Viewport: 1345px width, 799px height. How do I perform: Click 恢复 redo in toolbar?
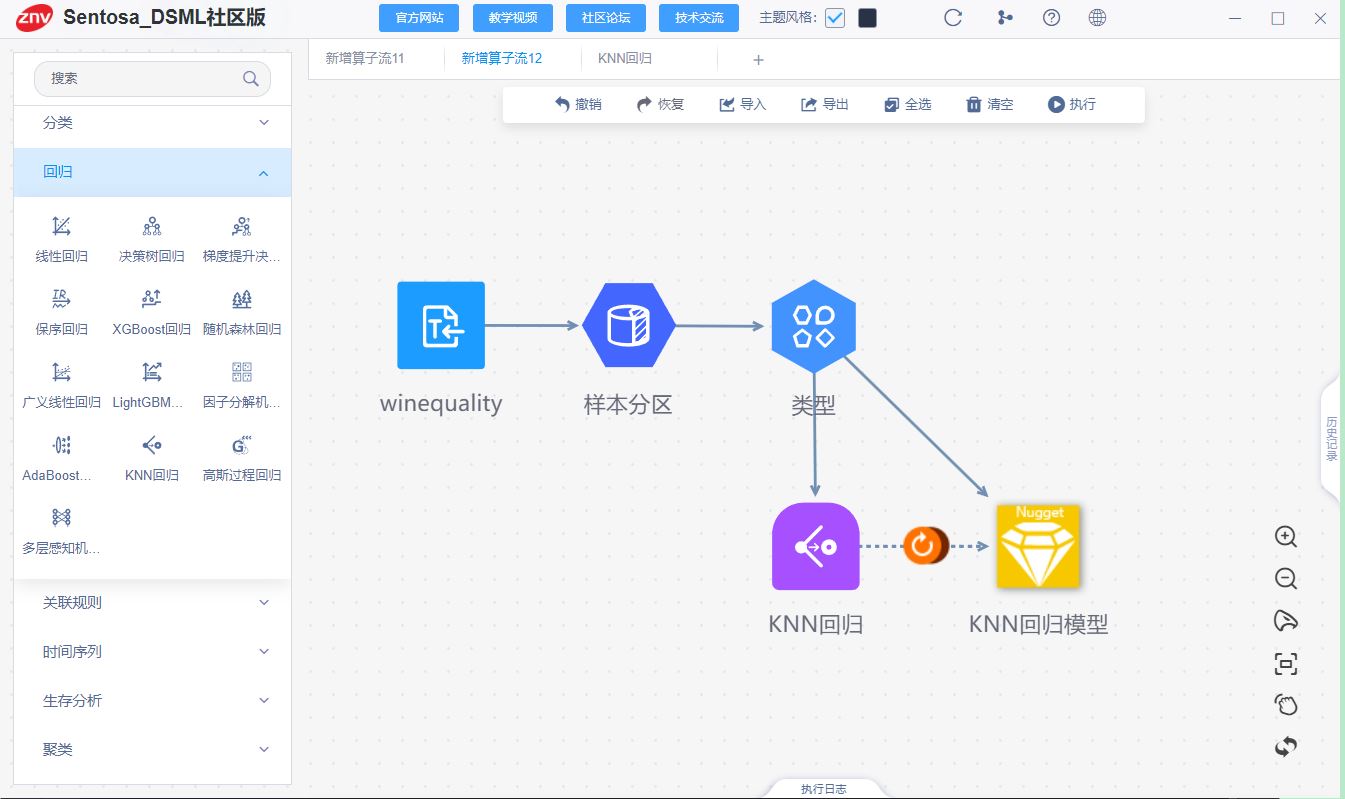tap(660, 104)
